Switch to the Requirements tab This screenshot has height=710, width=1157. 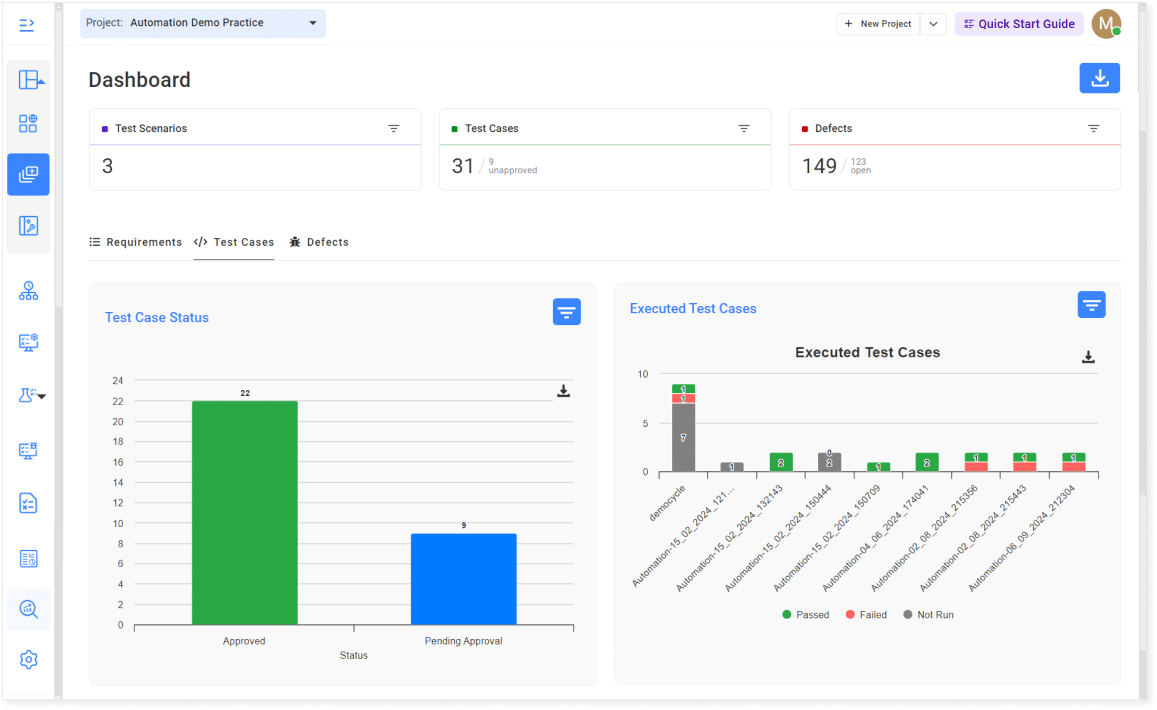(136, 242)
